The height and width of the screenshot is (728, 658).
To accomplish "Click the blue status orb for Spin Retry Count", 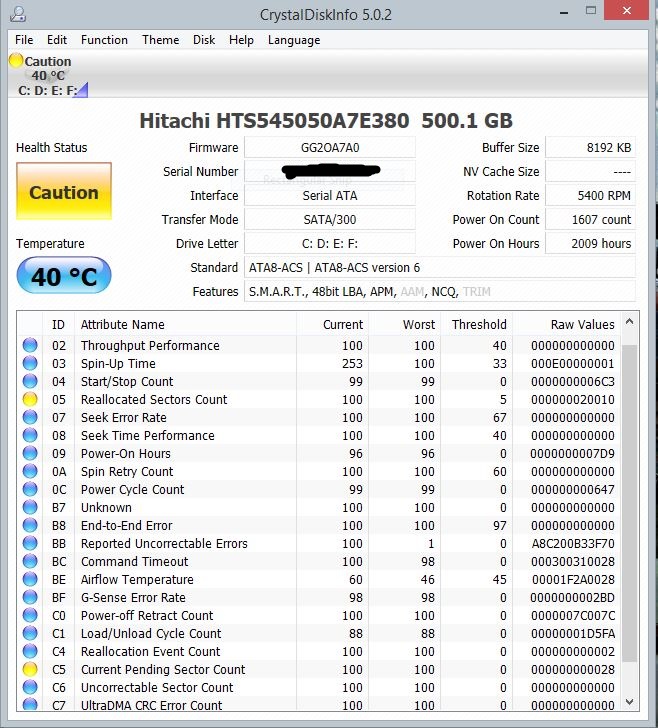I will [30, 471].
